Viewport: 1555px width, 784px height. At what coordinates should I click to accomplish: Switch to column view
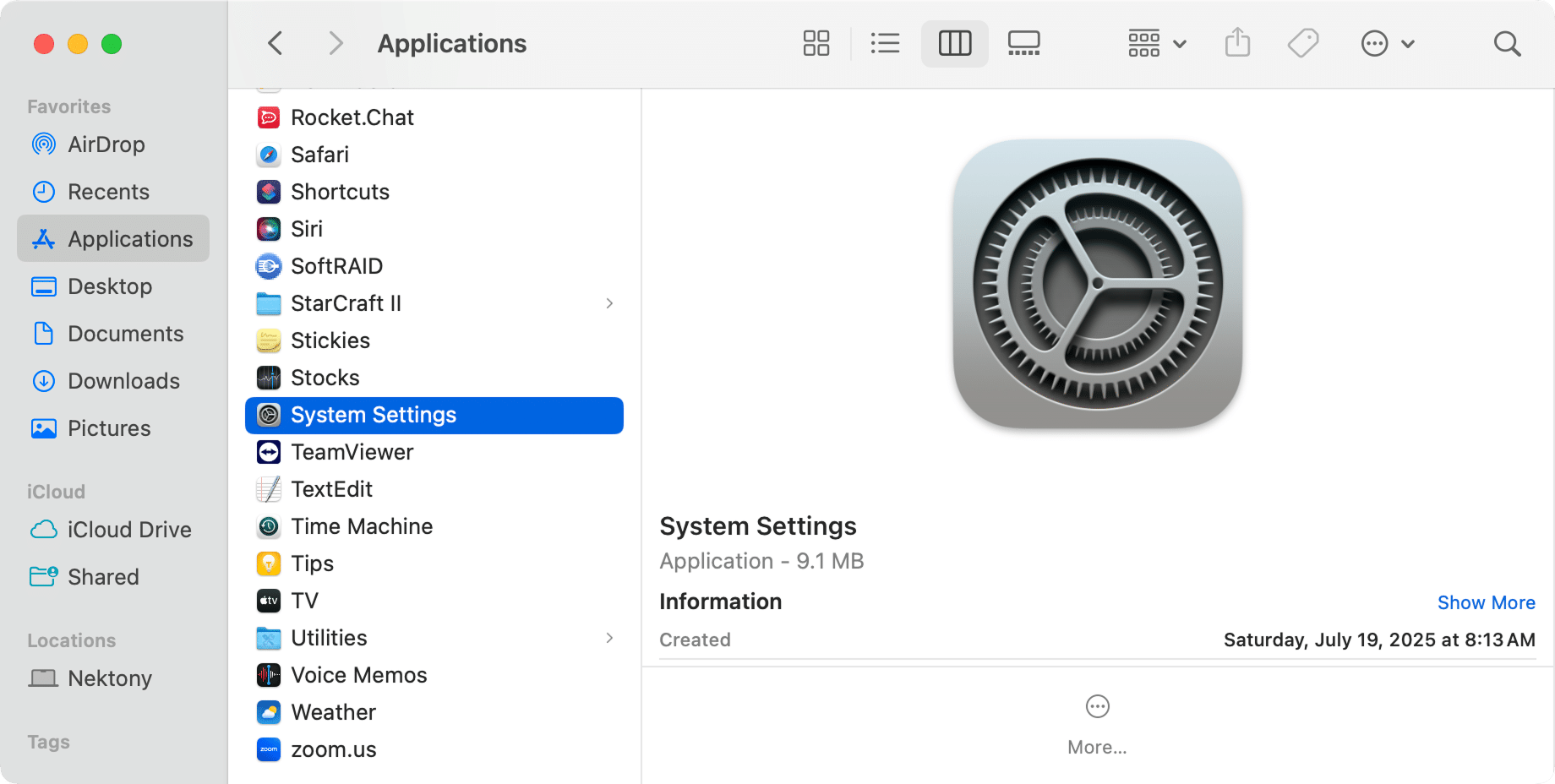[x=955, y=43]
